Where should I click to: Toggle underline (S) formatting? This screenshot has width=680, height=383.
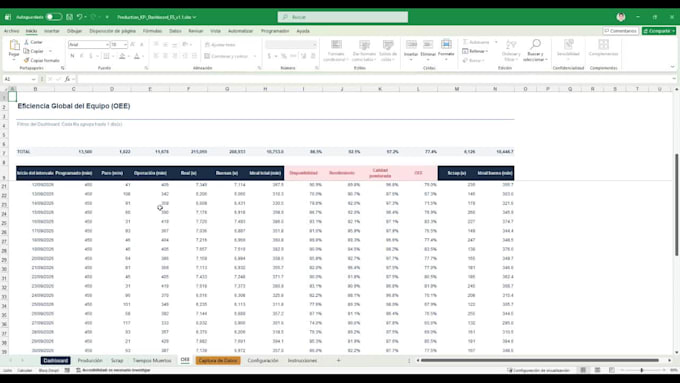(91, 56)
